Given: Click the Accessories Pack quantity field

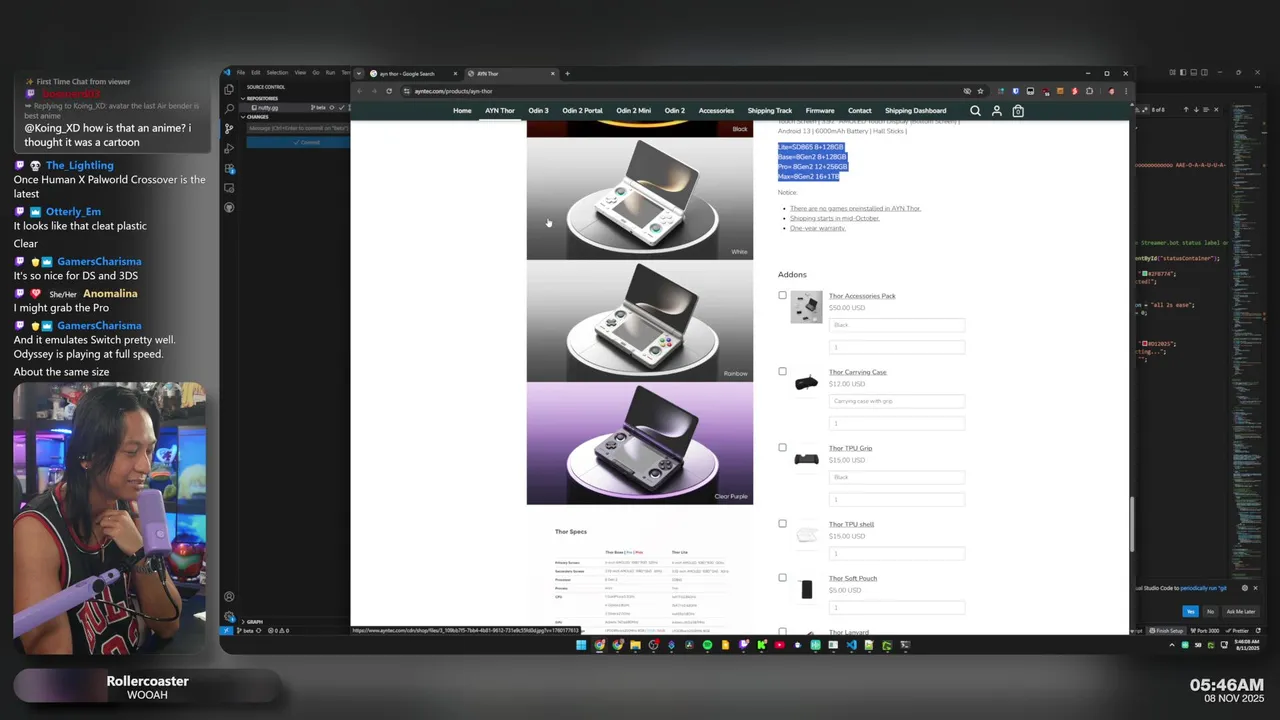Looking at the screenshot, I should pyautogui.click(x=897, y=347).
